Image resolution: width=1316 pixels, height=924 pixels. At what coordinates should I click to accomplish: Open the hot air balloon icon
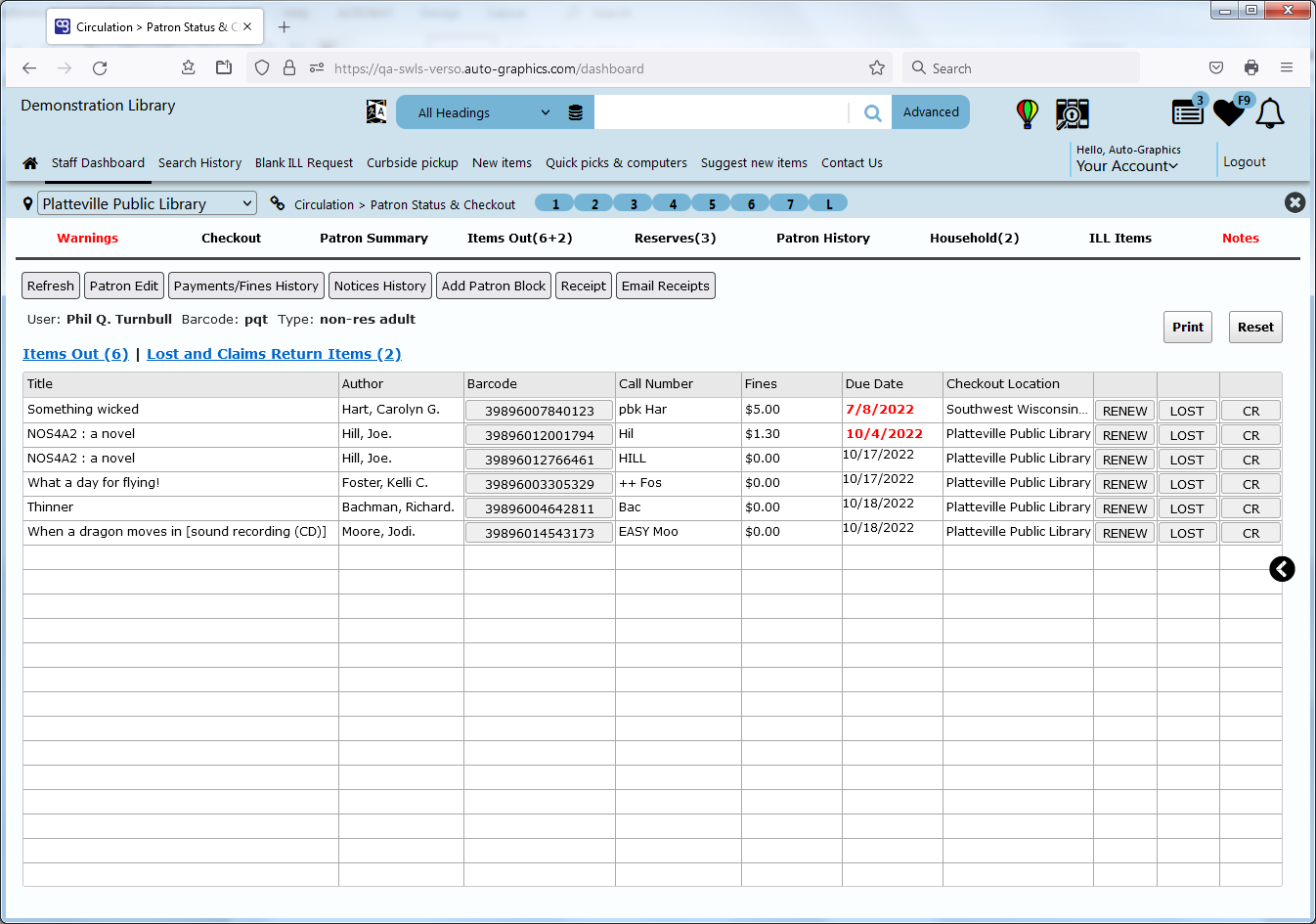[x=1028, y=113]
